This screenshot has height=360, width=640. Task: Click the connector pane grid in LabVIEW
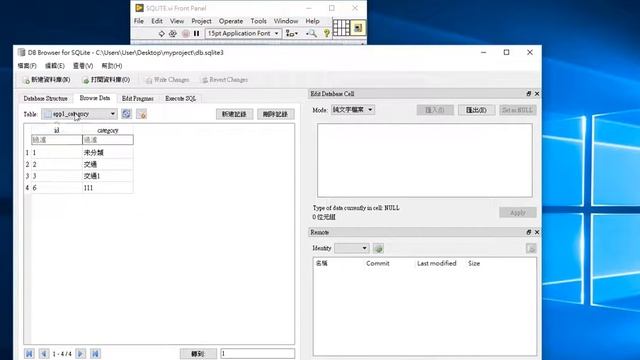click(341, 28)
